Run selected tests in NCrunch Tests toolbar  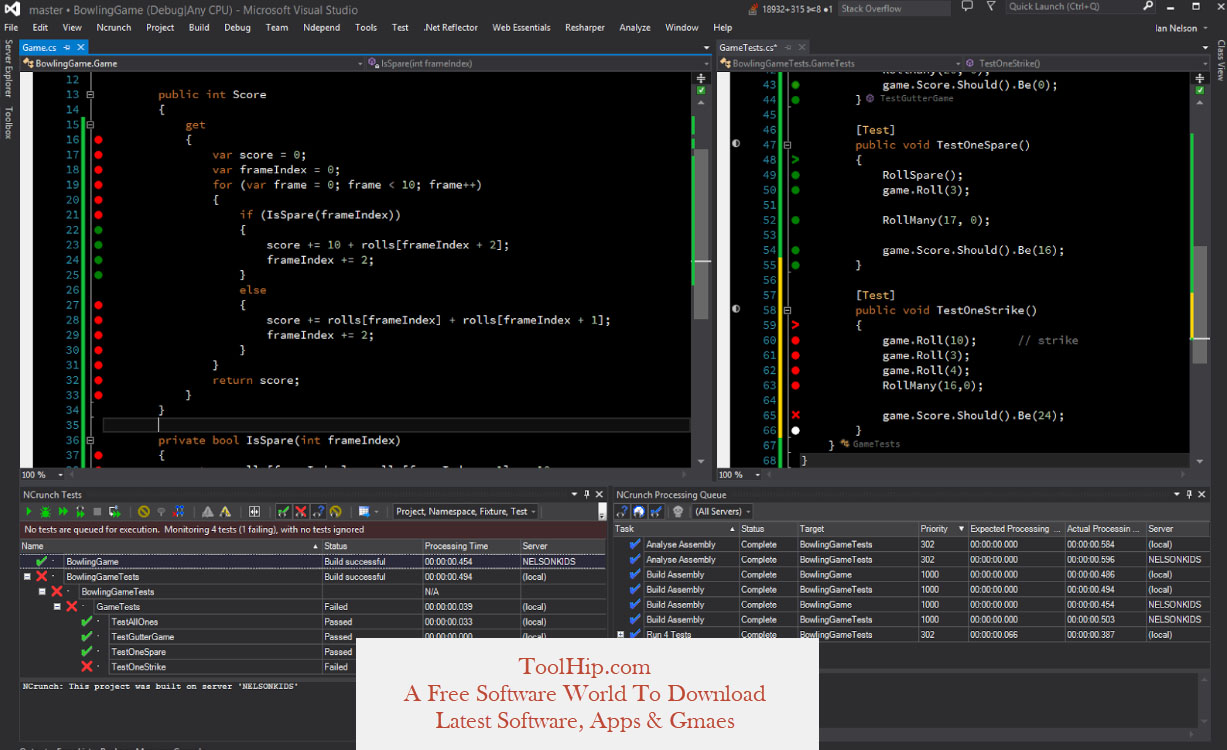pyautogui.click(x=28, y=511)
